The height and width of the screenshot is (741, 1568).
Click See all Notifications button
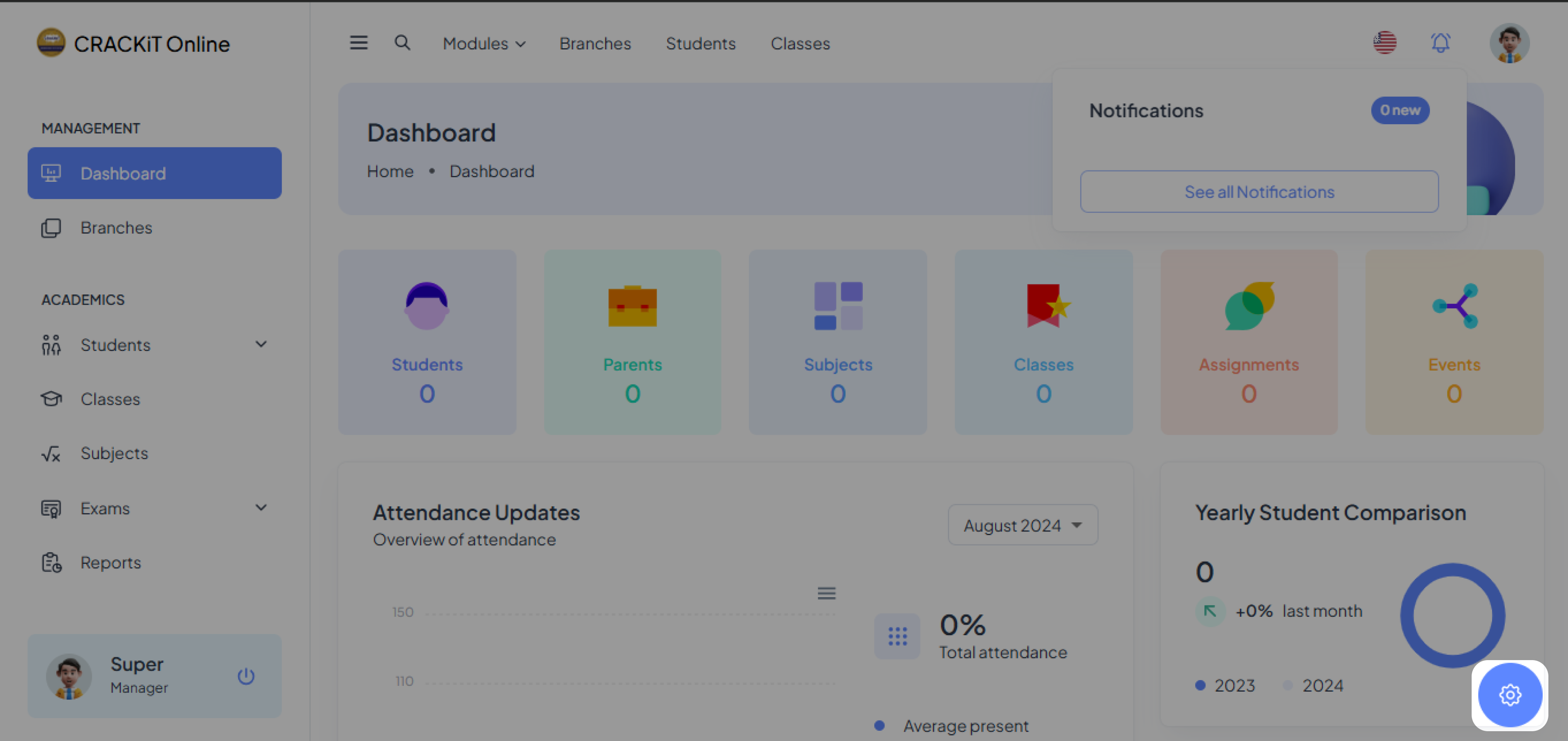click(x=1259, y=192)
